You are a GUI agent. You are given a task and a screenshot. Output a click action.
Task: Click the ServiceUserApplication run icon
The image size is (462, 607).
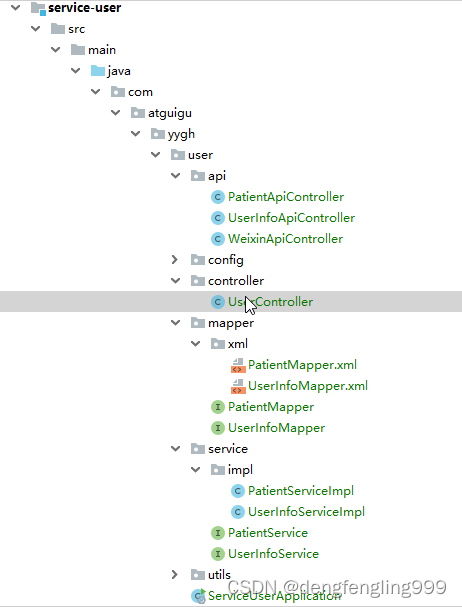tap(199, 596)
